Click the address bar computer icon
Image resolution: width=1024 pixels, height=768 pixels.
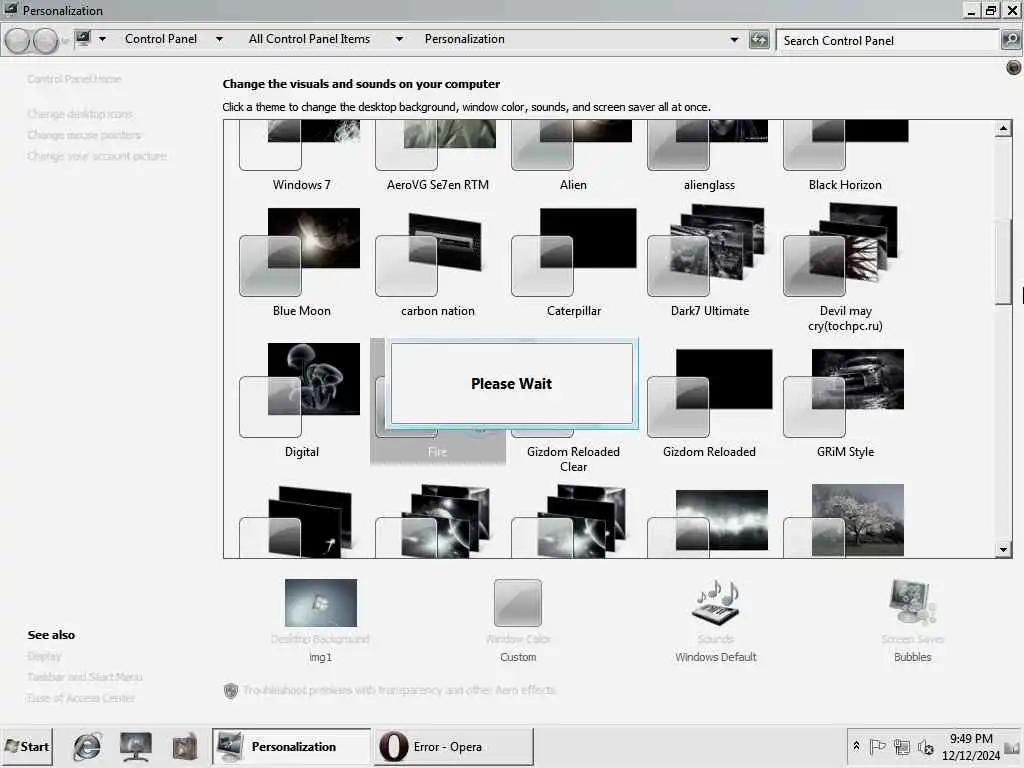83,39
